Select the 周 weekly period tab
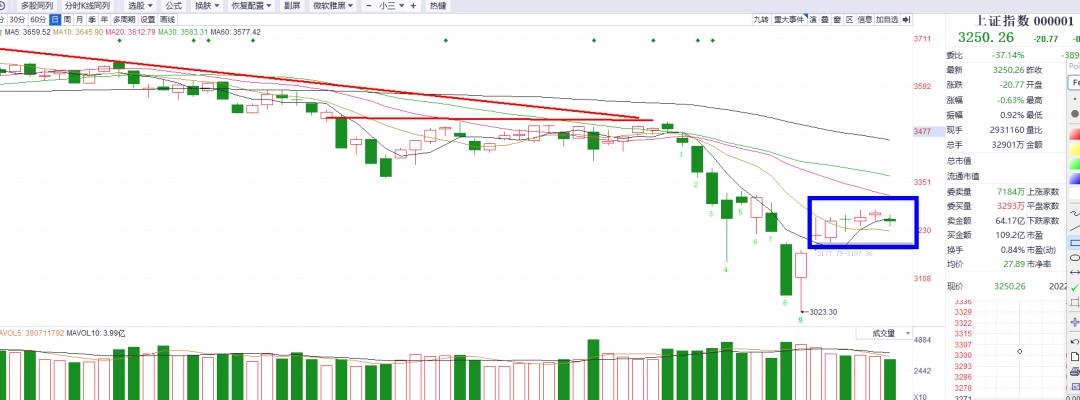1080x400 pixels. coord(67,19)
